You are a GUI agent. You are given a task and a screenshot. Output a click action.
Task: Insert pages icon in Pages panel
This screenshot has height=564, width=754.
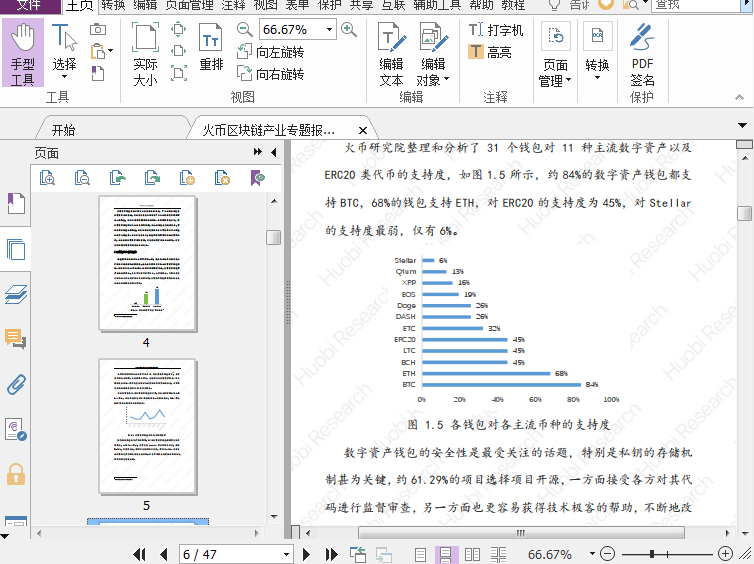(x=187, y=178)
